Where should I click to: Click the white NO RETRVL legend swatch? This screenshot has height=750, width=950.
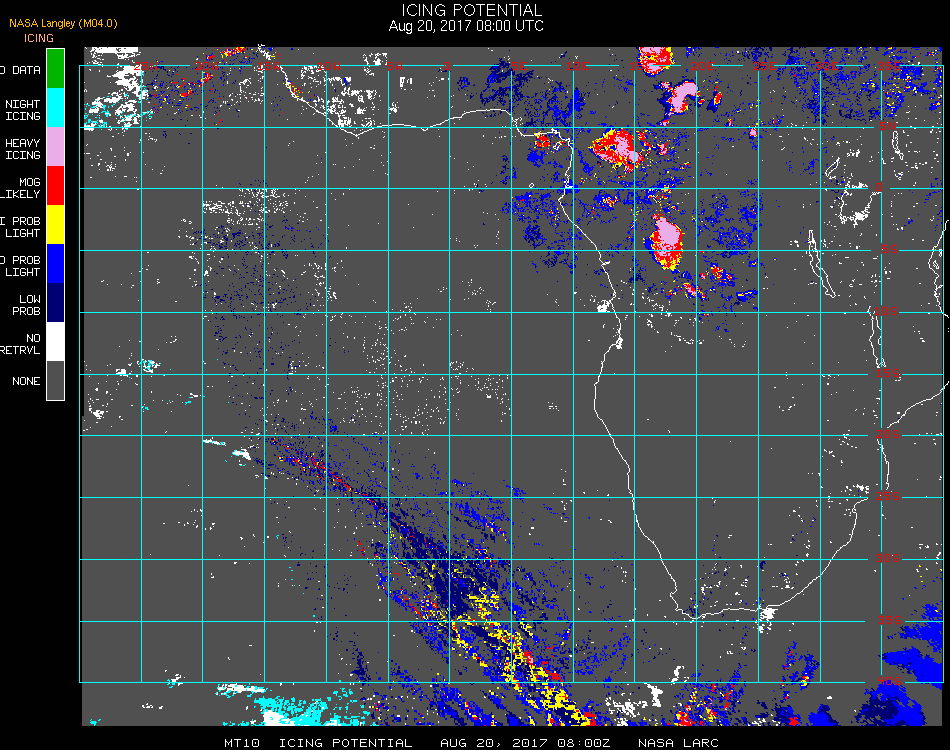click(55, 342)
